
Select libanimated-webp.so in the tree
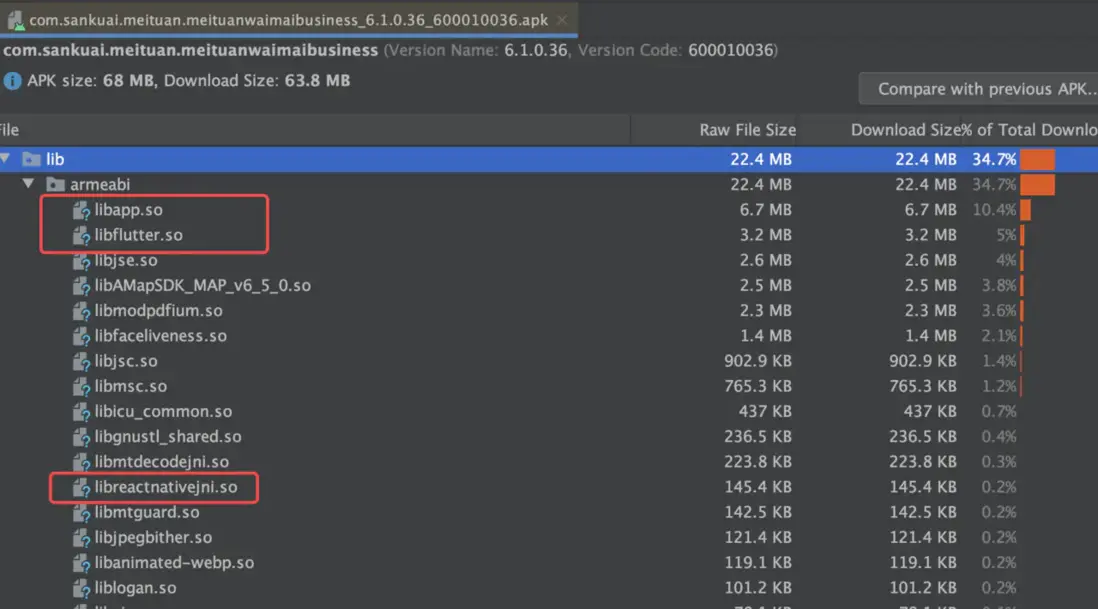coord(174,563)
